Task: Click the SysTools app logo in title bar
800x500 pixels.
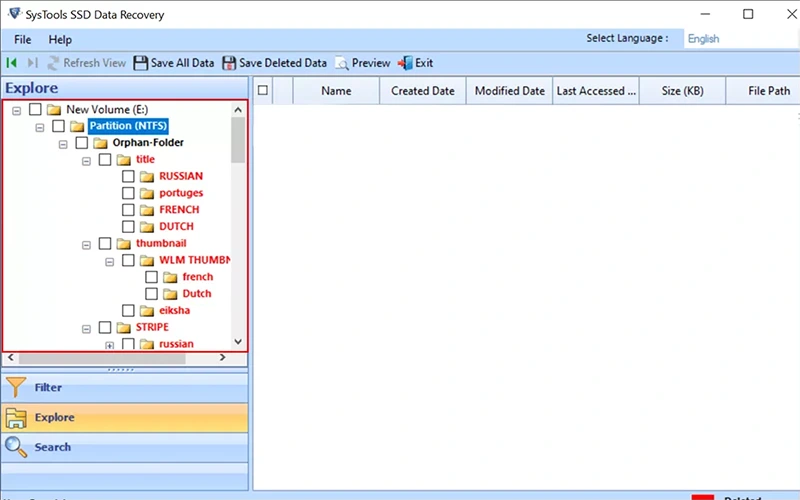Action: pyautogui.click(x=14, y=14)
